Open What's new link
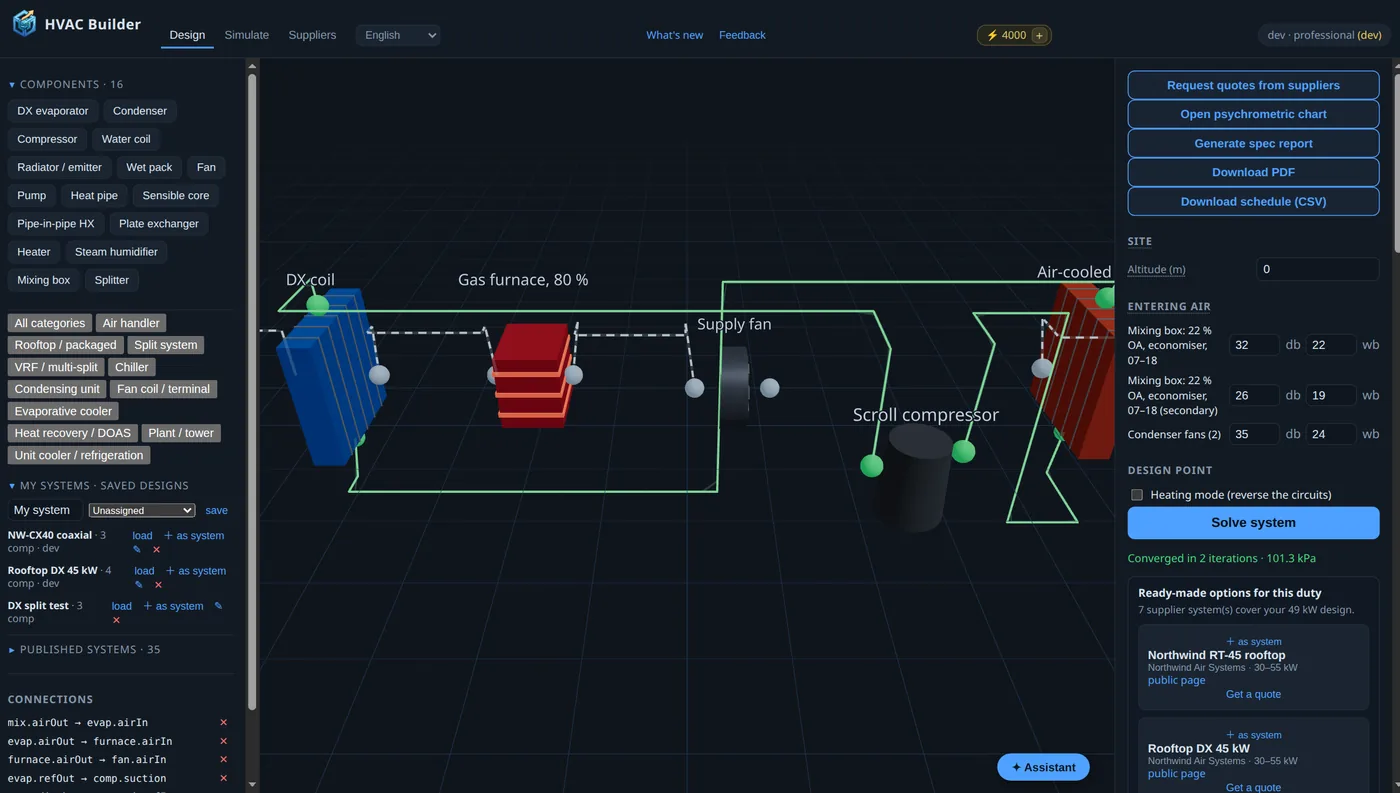 coord(674,35)
